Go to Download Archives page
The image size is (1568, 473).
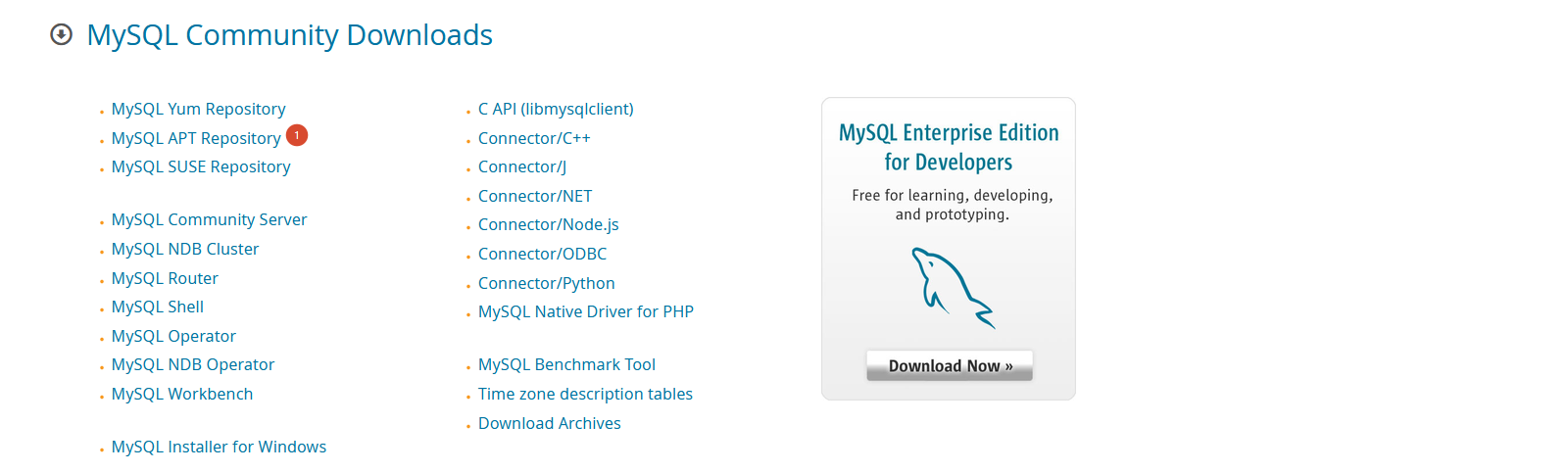[x=550, y=423]
